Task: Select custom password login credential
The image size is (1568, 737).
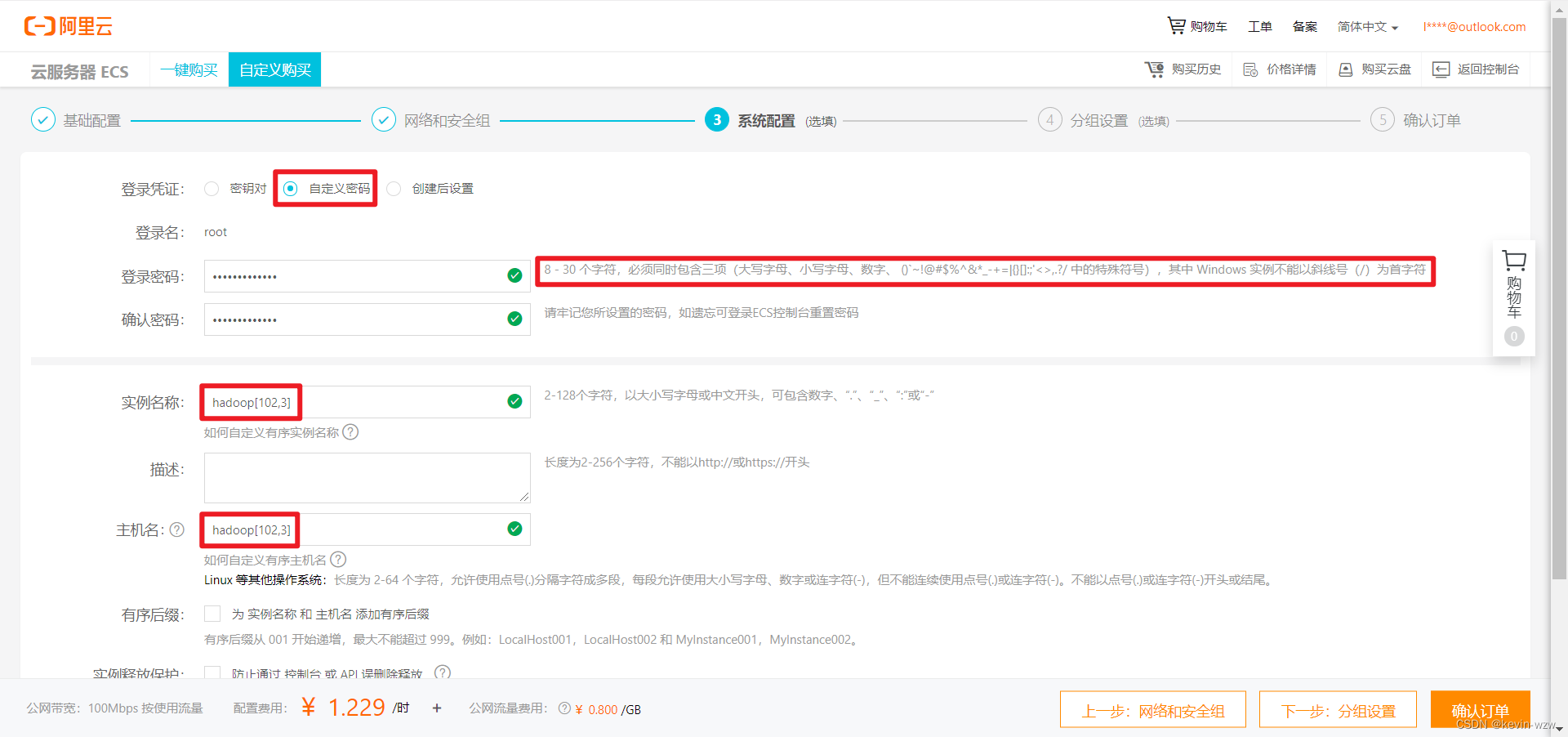Action: (x=290, y=189)
